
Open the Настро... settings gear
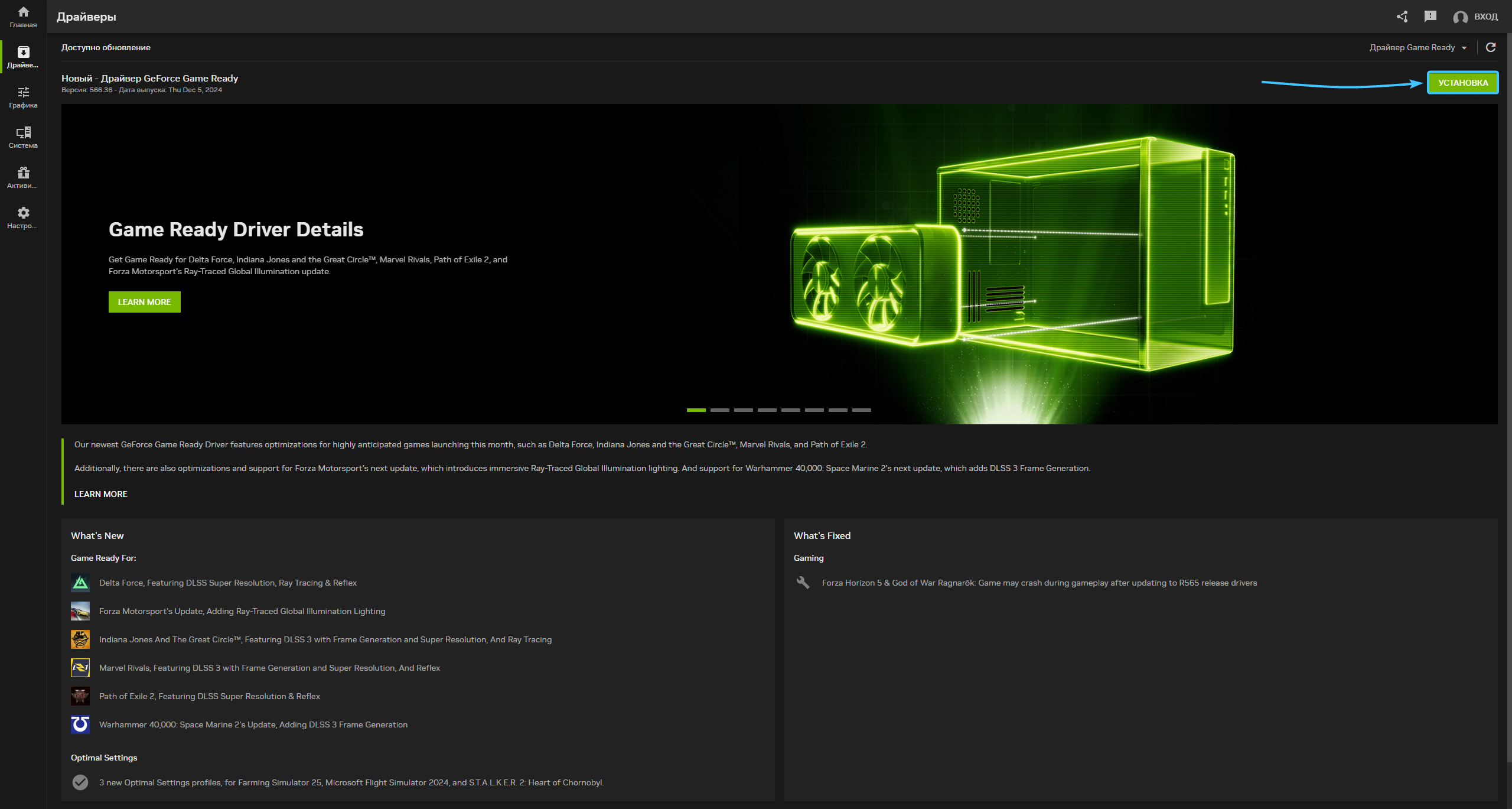(x=23, y=218)
